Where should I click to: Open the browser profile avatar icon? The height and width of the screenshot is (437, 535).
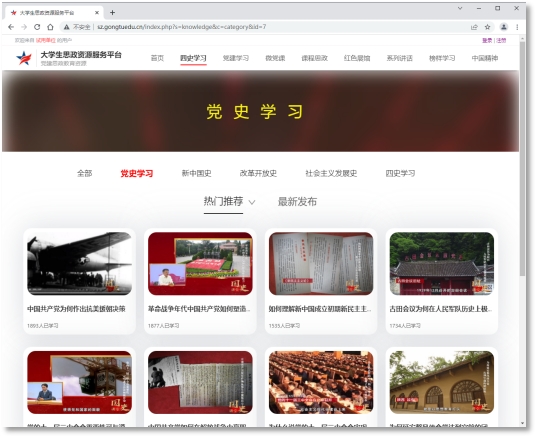pos(504,27)
